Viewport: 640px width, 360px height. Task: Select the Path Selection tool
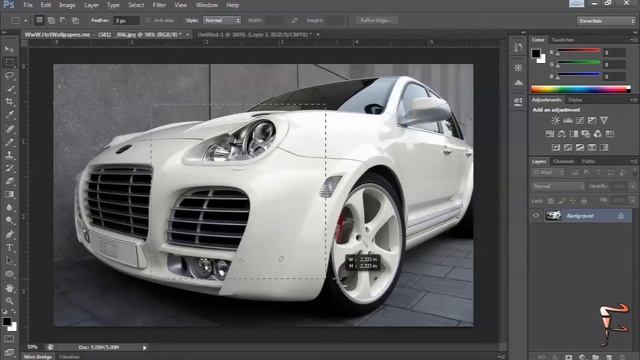(9, 261)
